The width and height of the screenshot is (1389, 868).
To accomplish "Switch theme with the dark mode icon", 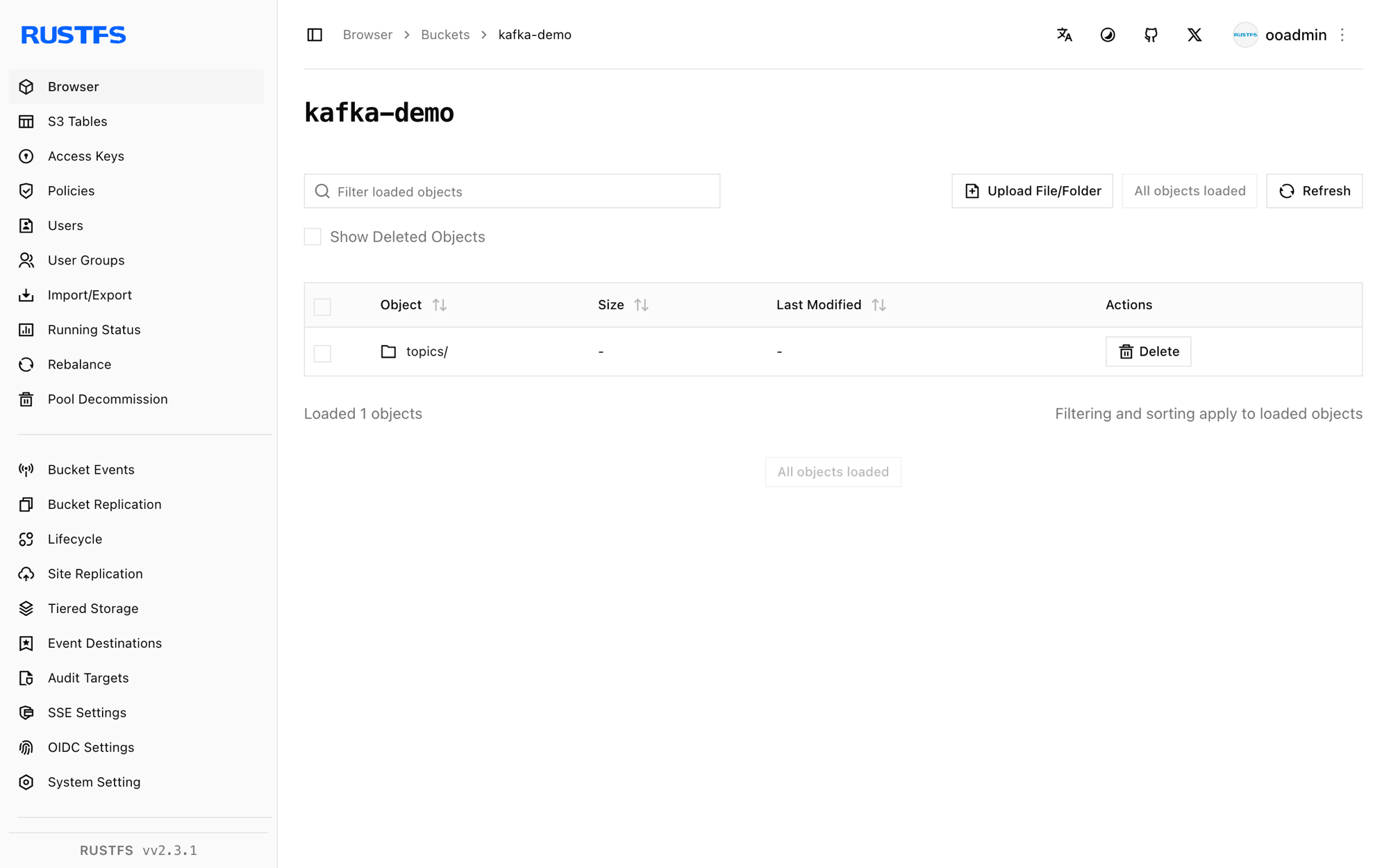I will pyautogui.click(x=1108, y=35).
